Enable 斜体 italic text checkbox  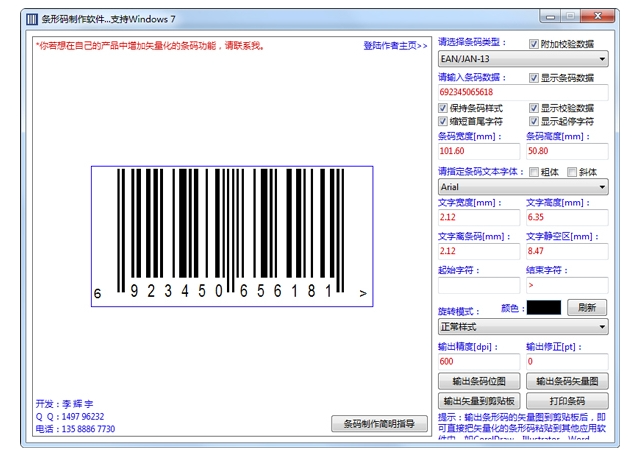point(572,172)
